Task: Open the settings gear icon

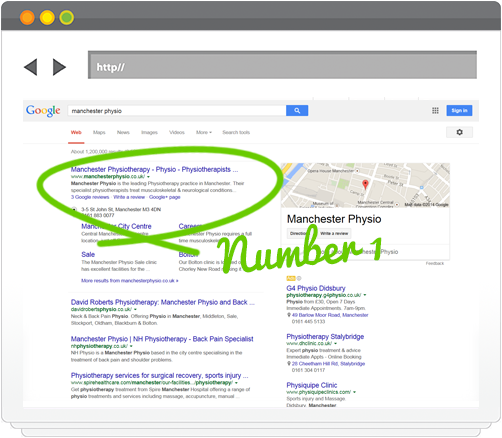Action: pos(459,132)
